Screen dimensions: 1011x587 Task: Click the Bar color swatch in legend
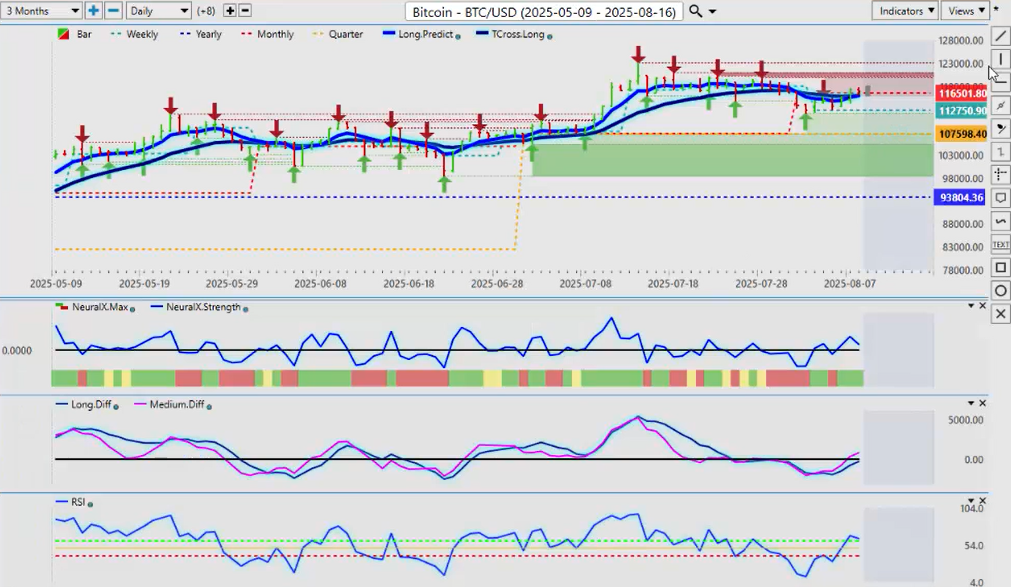[63, 34]
